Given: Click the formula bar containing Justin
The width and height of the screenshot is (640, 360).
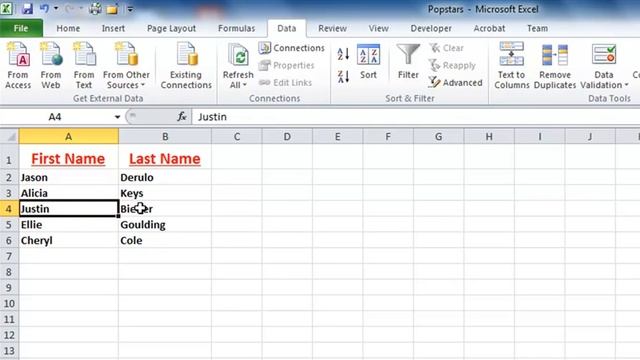Looking at the screenshot, I should [416, 117].
